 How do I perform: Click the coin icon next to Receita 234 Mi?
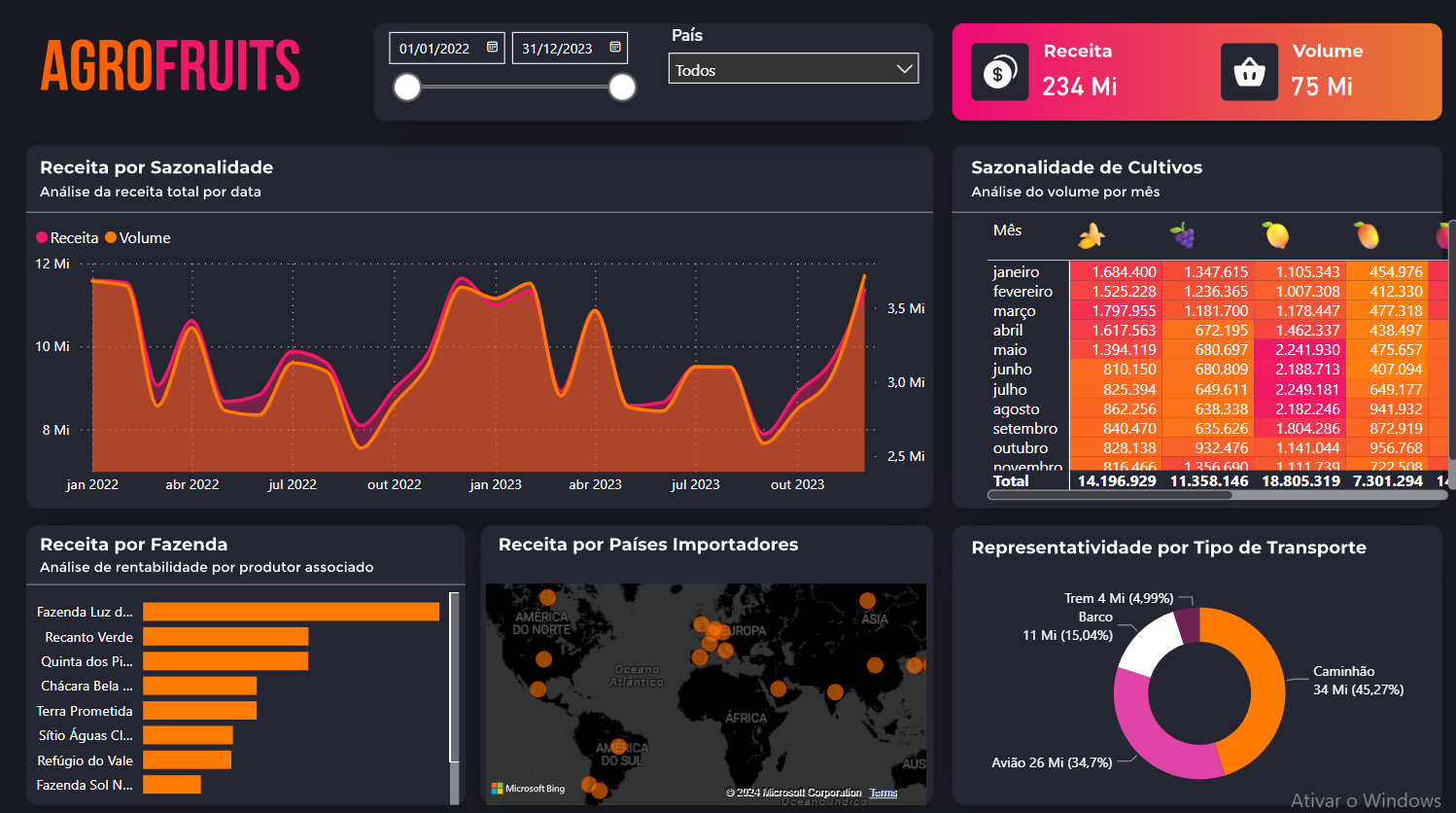[1000, 71]
